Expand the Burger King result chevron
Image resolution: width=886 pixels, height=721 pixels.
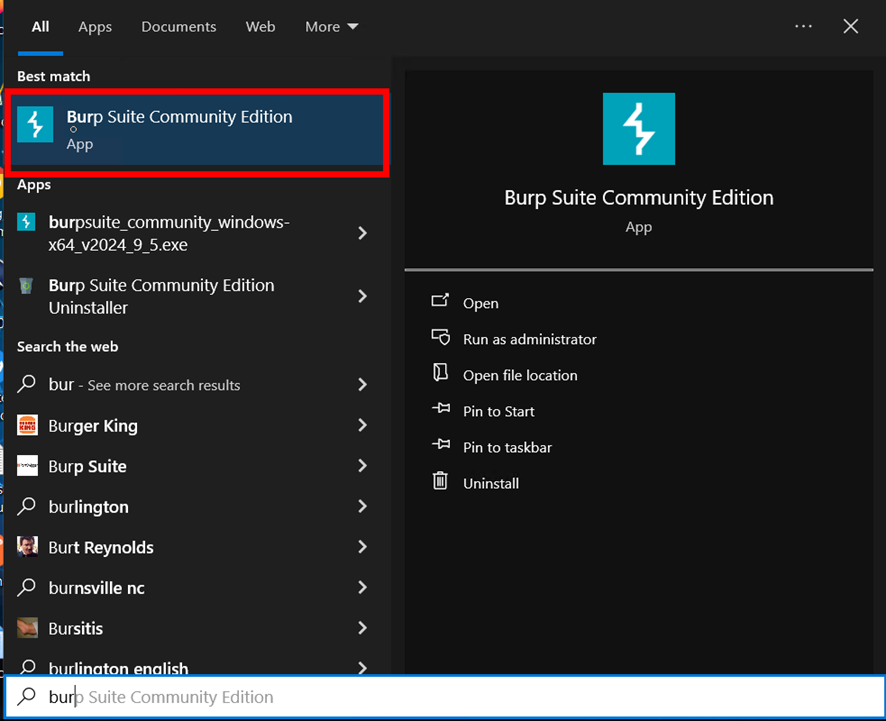pos(363,425)
